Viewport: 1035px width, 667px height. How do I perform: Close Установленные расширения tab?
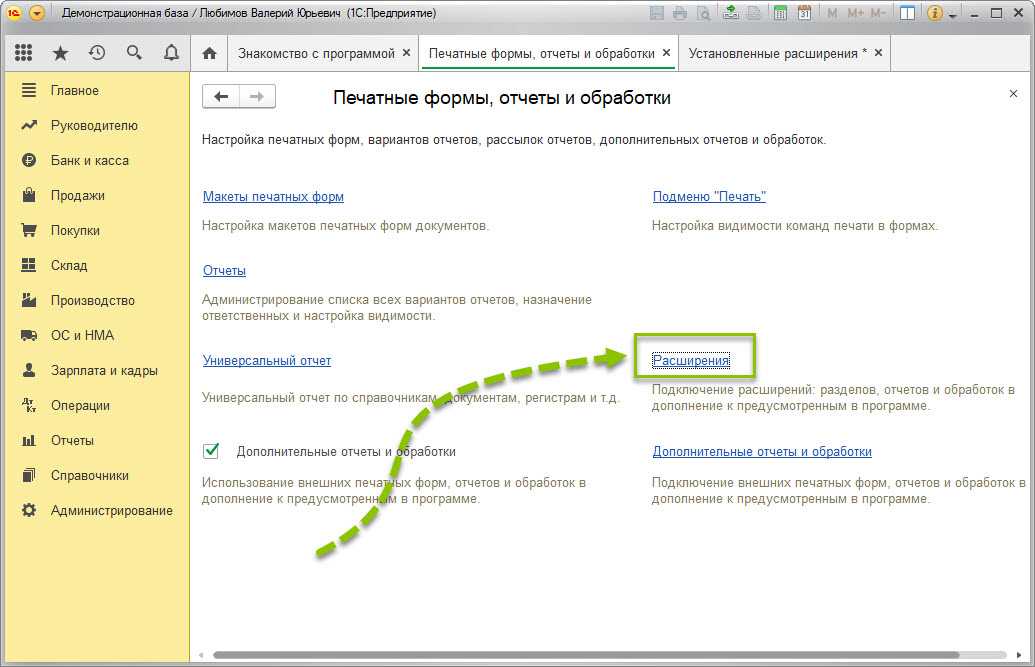click(878, 53)
